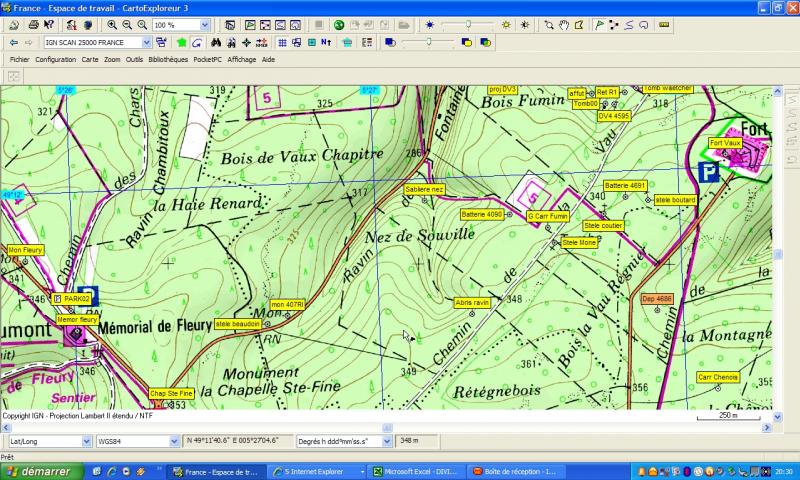Click the démarrer Start button

42,472
